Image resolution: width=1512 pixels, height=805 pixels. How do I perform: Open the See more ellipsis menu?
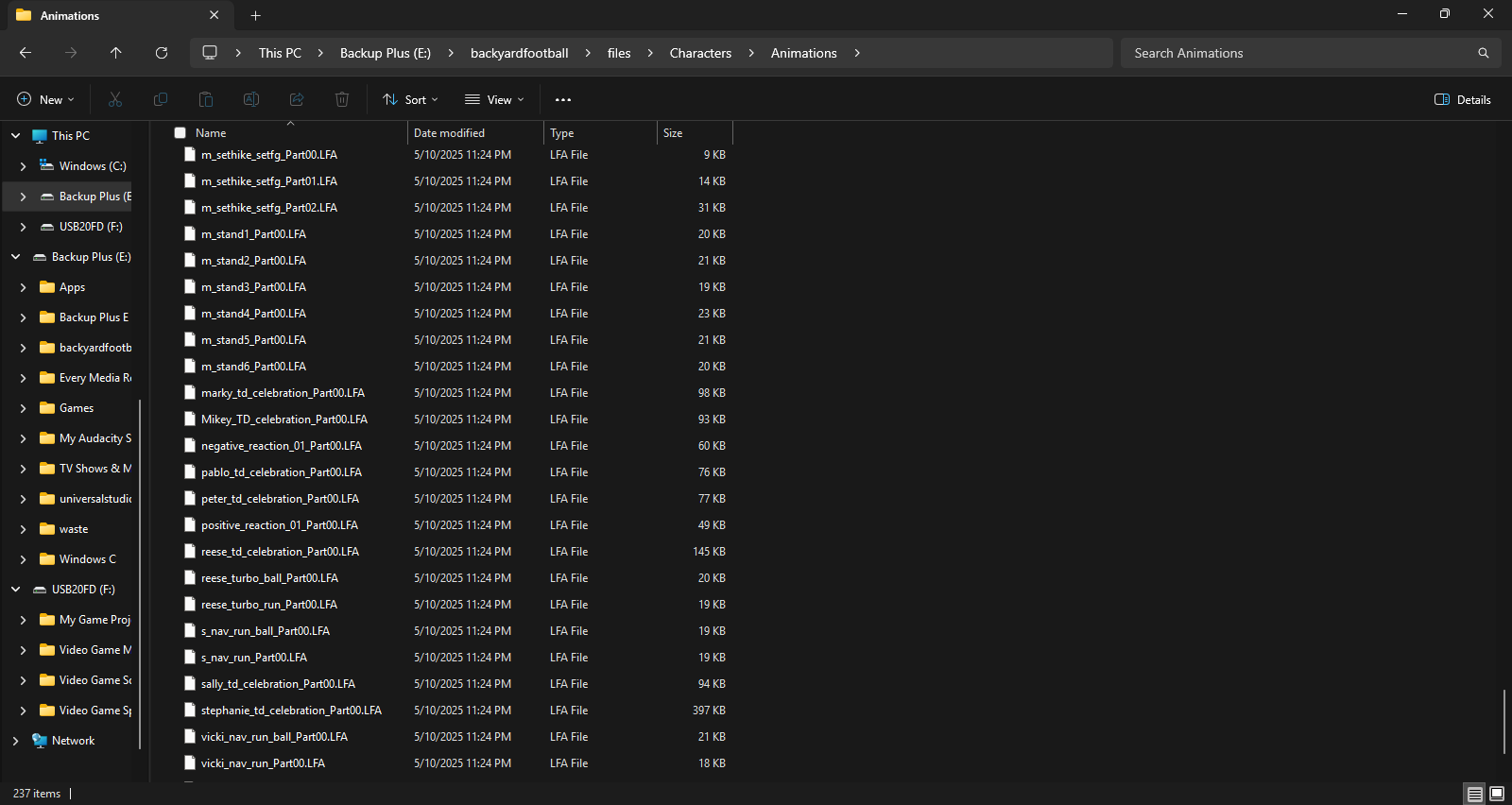point(563,99)
